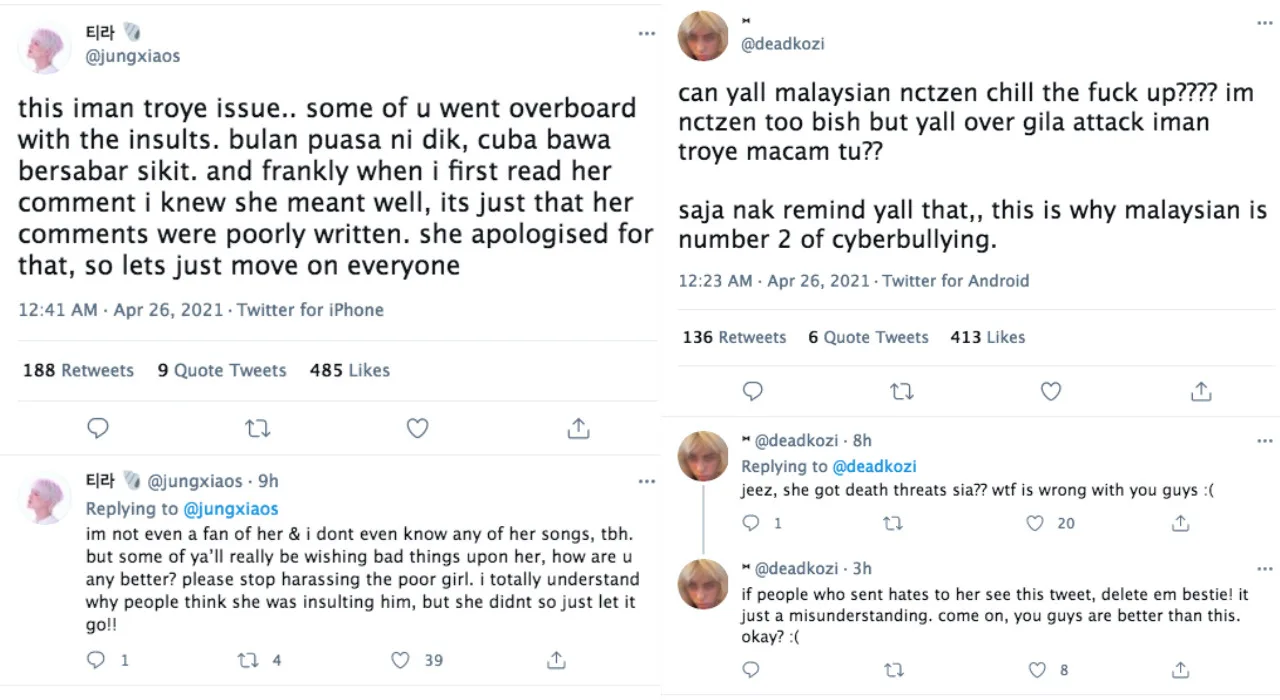
Task: Reply to the main @deadkozi tweet
Action: (x=753, y=392)
